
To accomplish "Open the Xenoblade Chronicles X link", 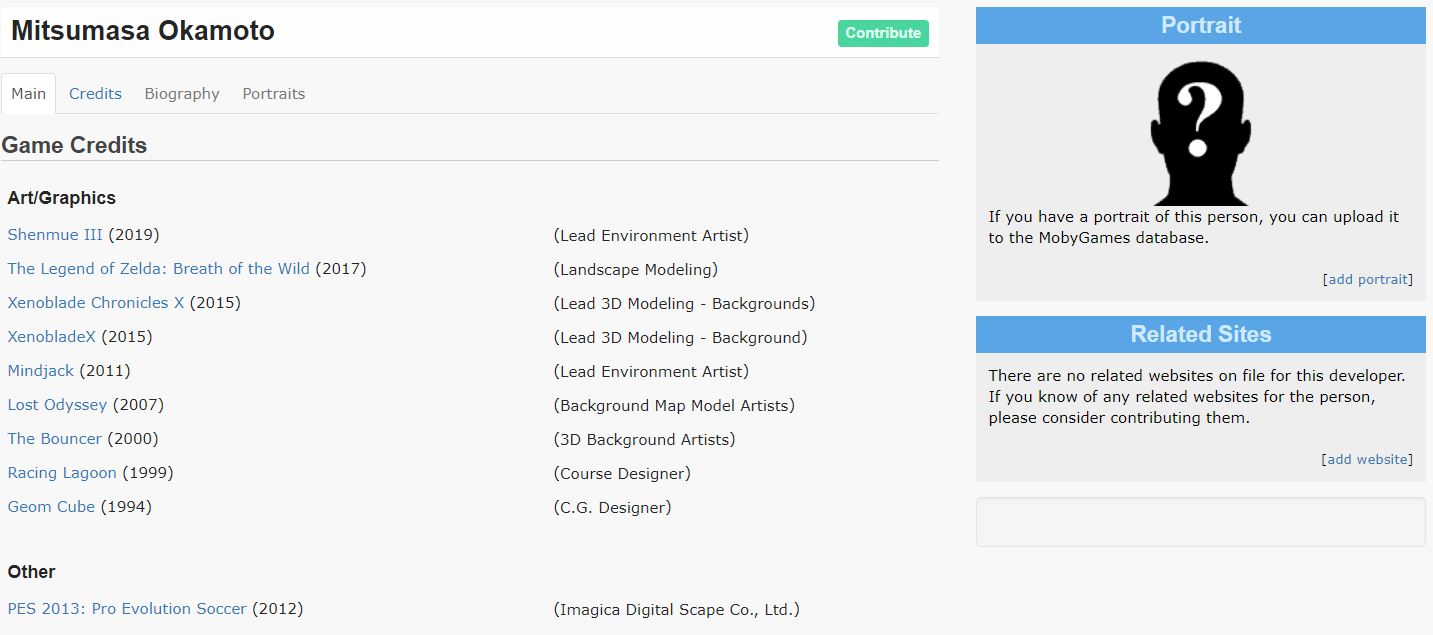I will pyautogui.click(x=96, y=303).
